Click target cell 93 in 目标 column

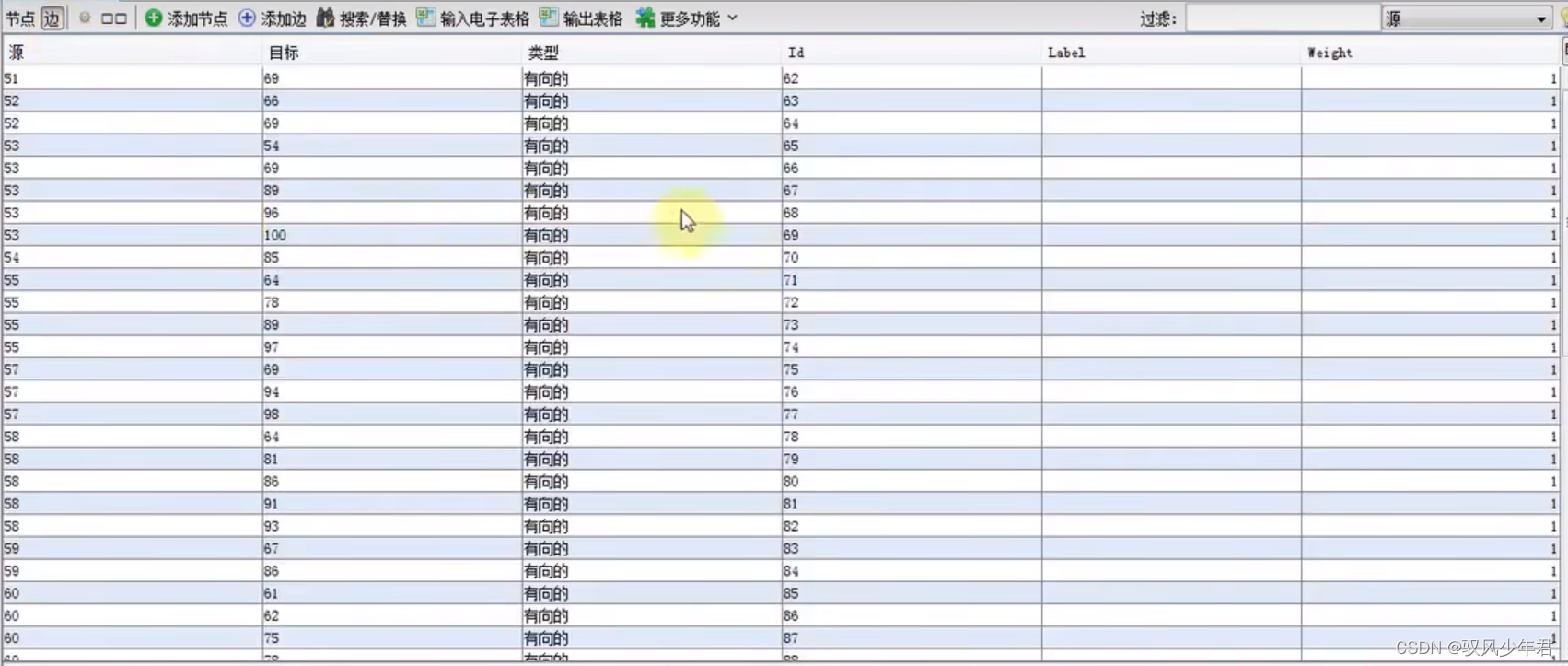pyautogui.click(x=391, y=526)
